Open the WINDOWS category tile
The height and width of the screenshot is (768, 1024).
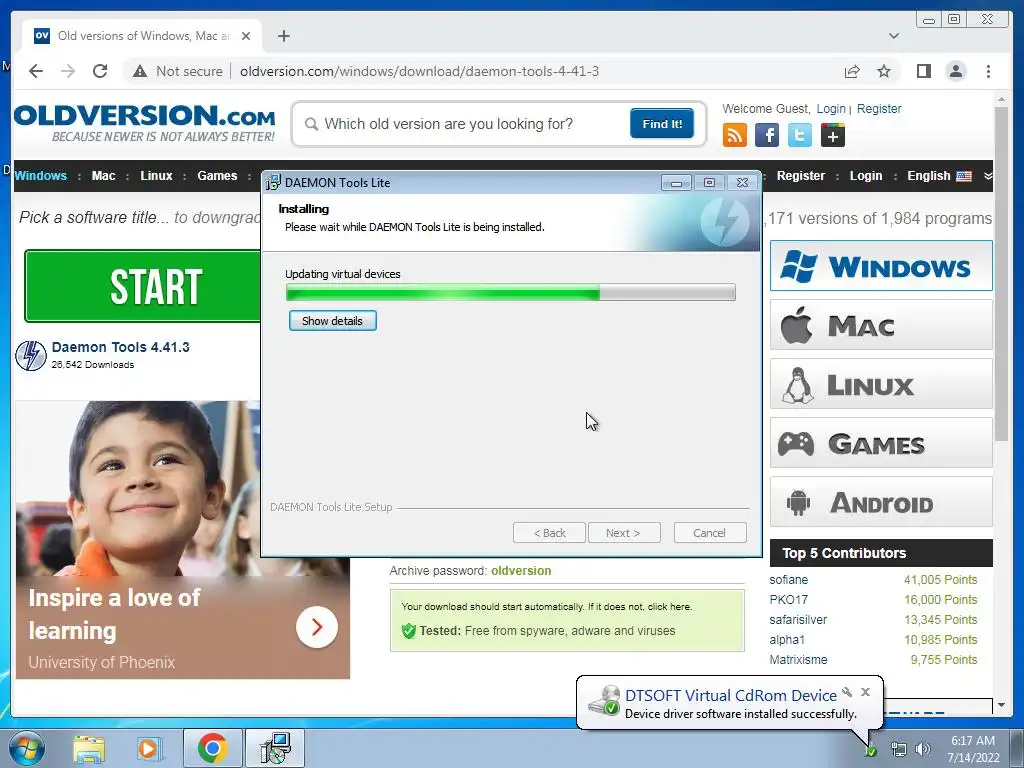pyautogui.click(x=881, y=266)
